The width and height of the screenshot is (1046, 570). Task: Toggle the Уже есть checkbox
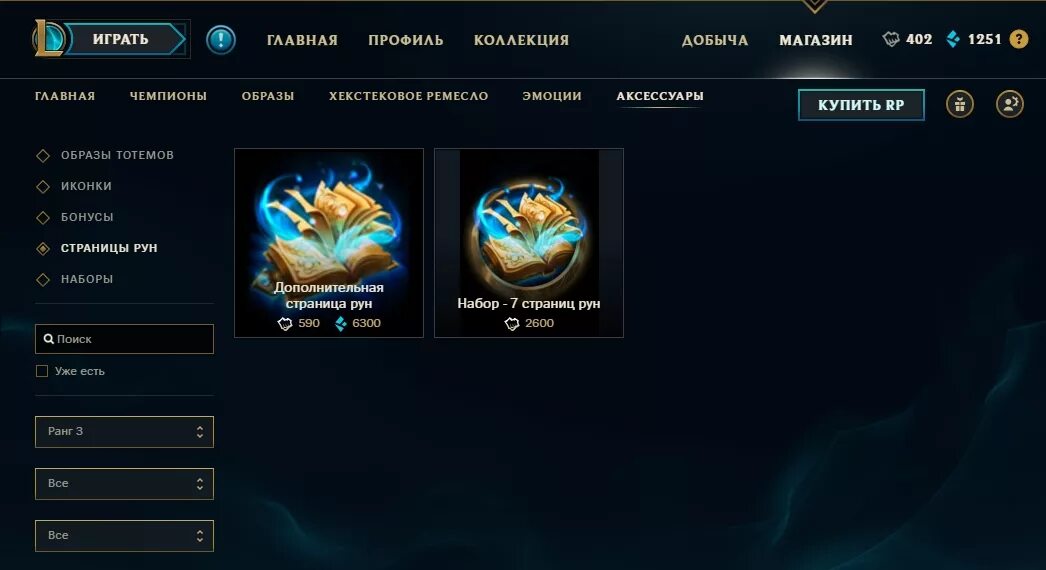coord(42,371)
